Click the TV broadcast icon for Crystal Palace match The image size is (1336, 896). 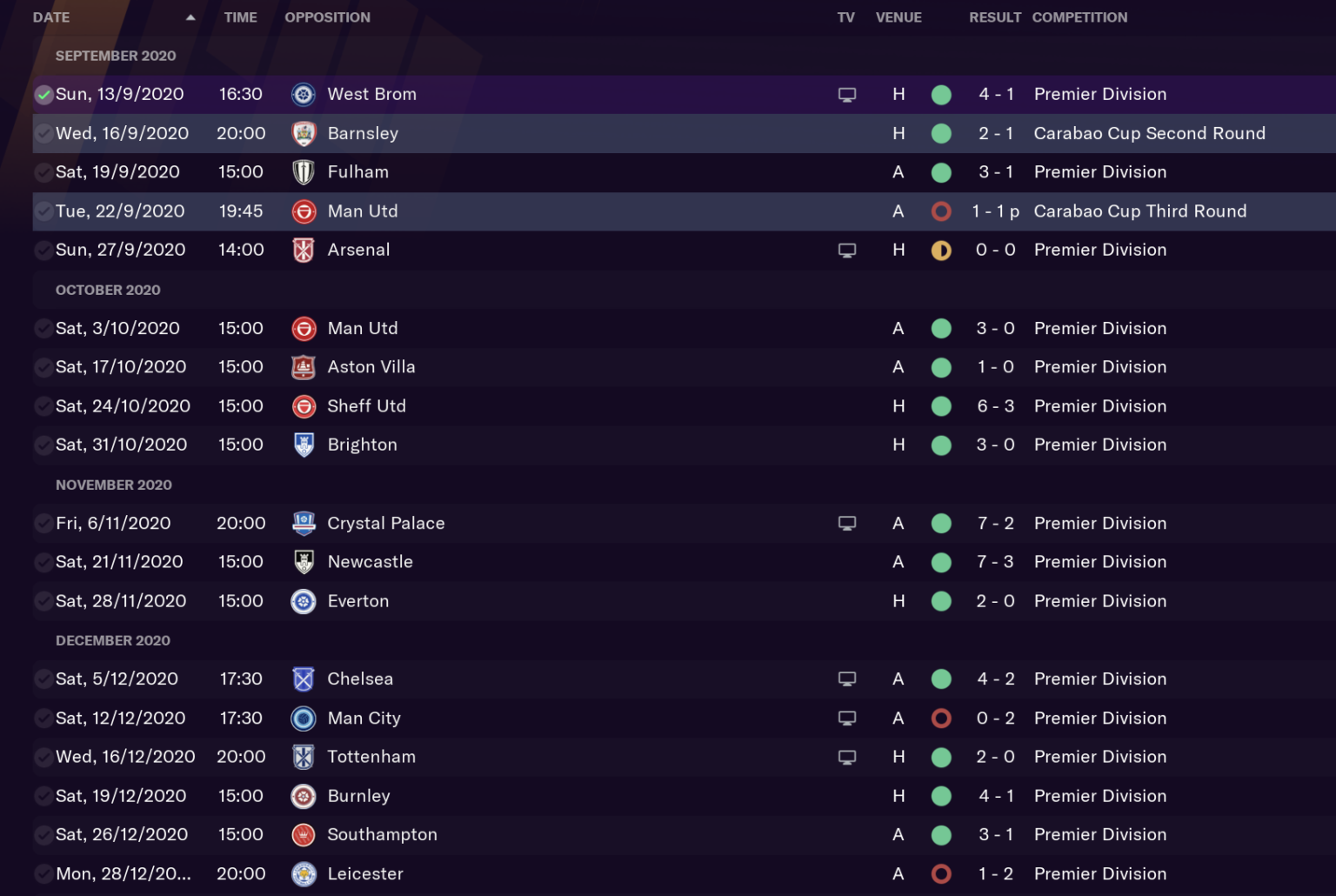(847, 523)
